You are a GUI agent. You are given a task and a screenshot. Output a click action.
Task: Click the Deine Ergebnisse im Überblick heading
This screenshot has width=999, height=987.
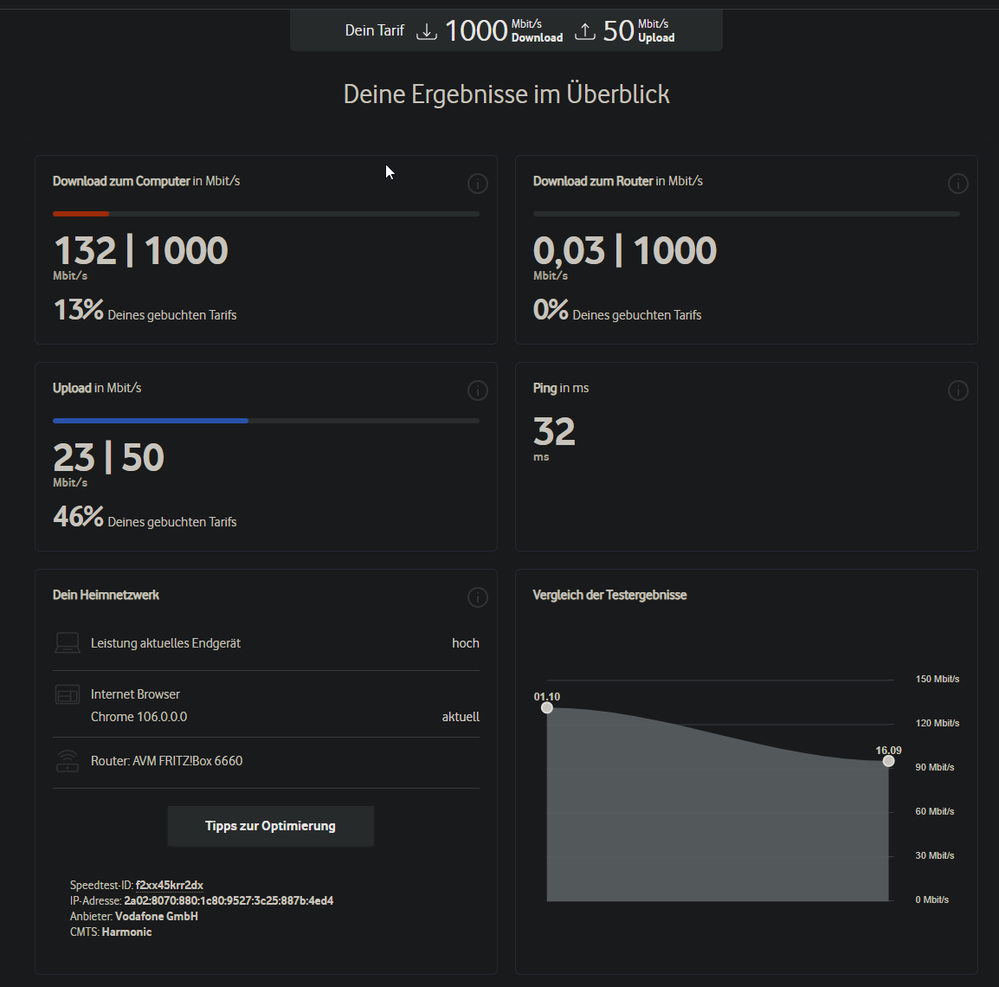pyautogui.click(x=507, y=94)
